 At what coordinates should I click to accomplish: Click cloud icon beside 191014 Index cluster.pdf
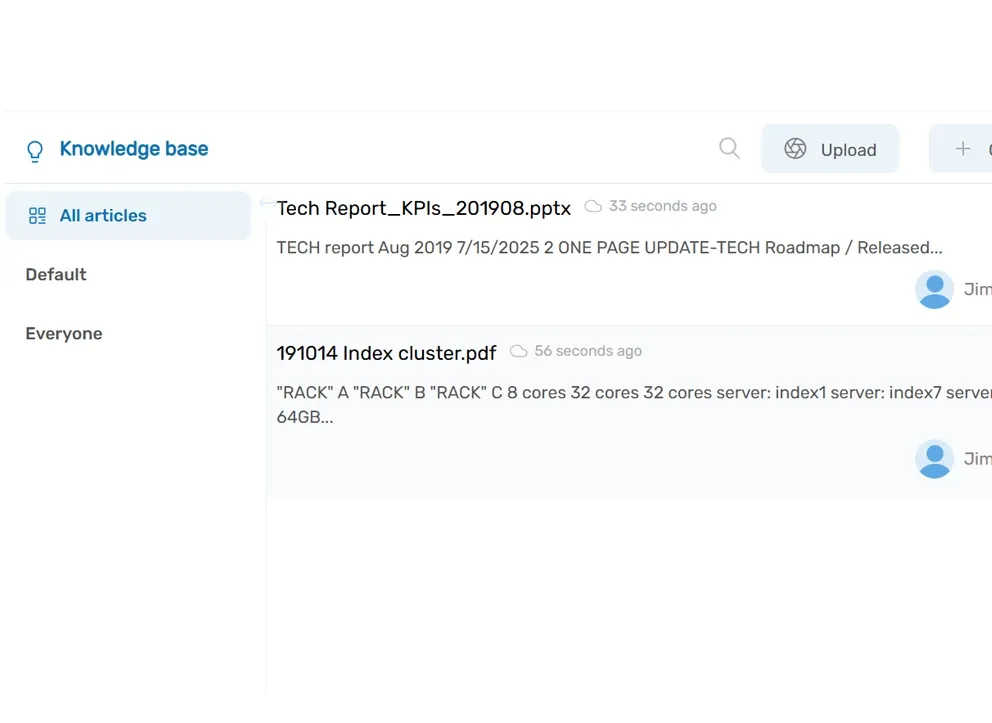(519, 351)
